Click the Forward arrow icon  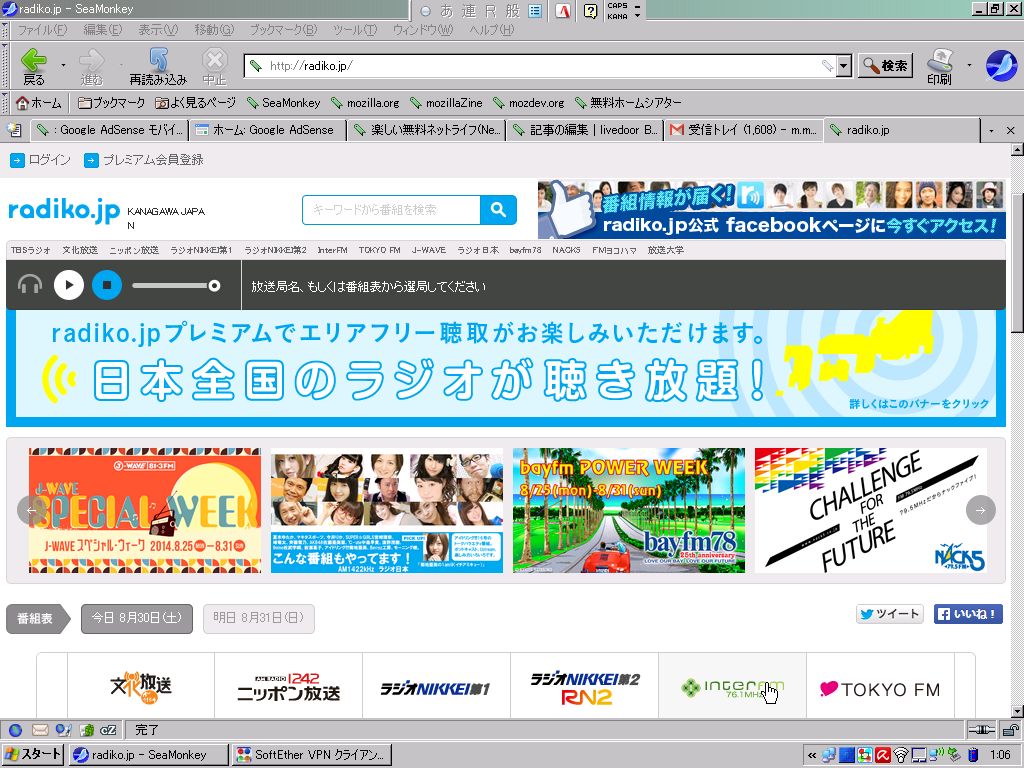(x=91, y=61)
